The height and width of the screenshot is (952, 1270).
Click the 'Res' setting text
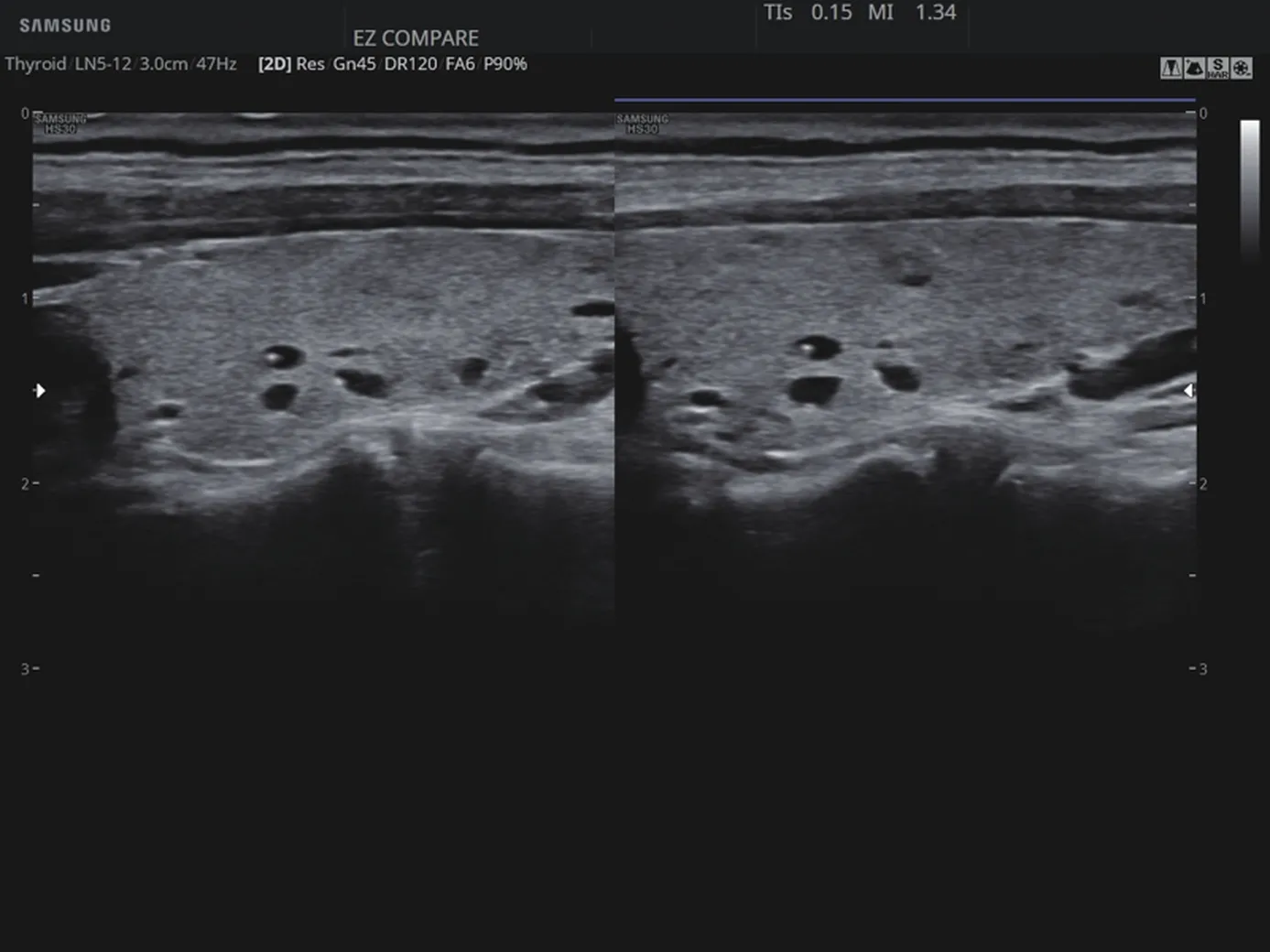[x=310, y=64]
